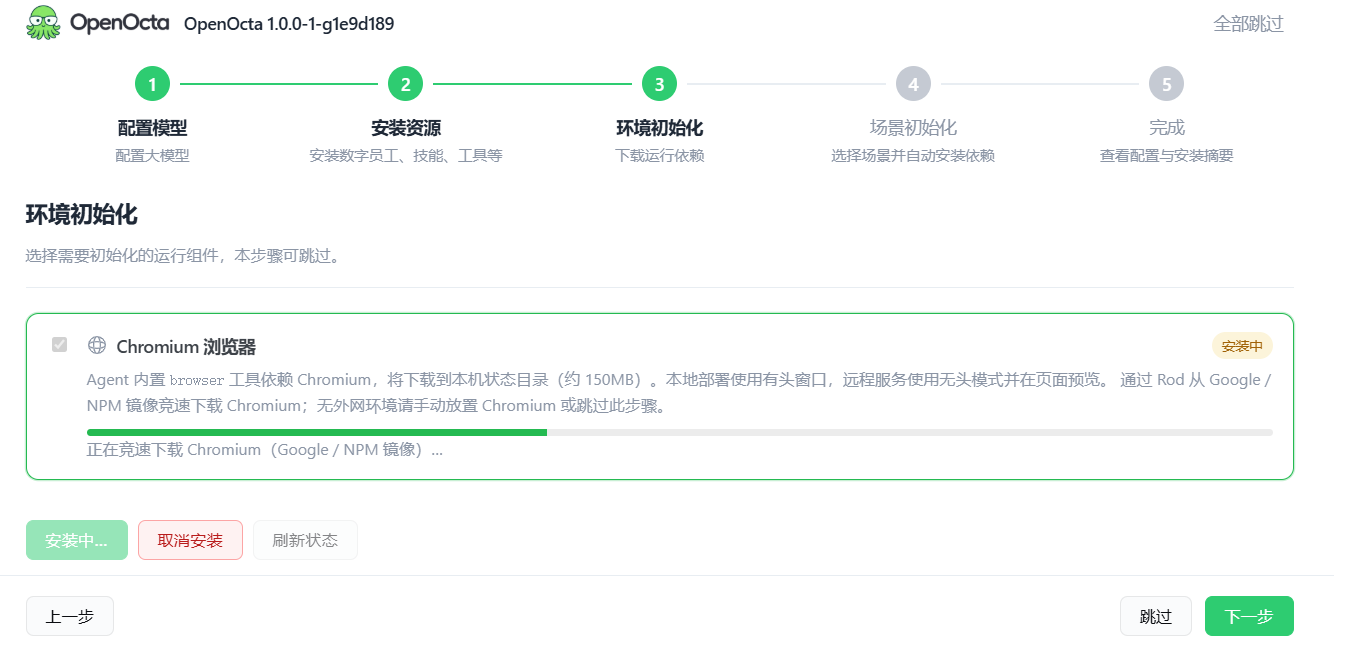Click step description 下载运行依赖
Viewport: 1345px width, 660px height.
[x=659, y=156]
